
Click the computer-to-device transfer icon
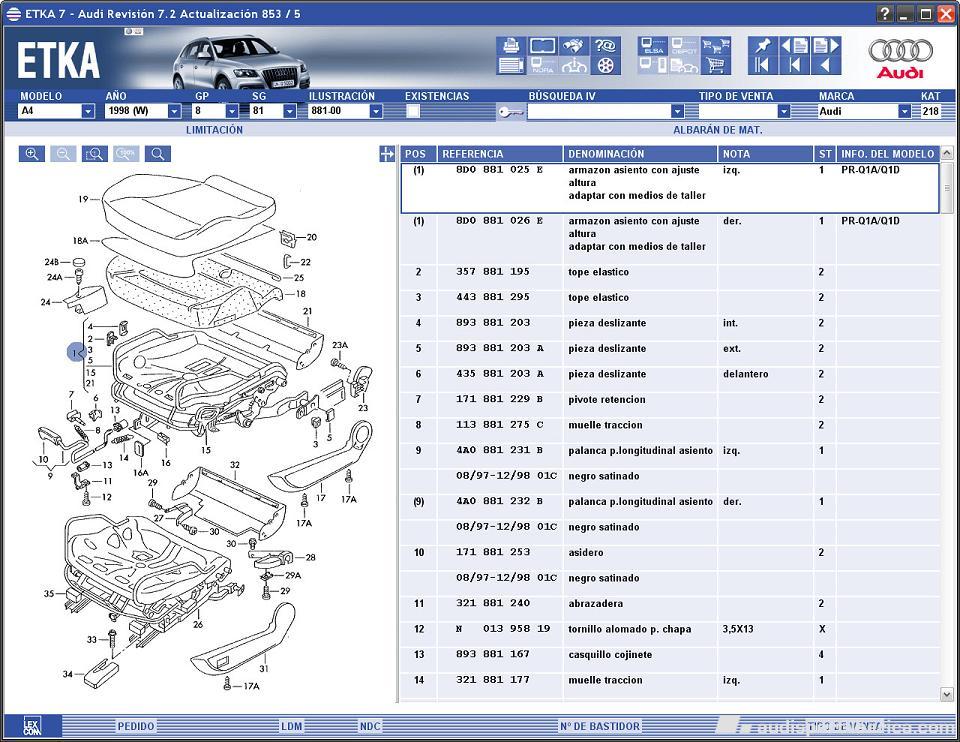point(653,66)
